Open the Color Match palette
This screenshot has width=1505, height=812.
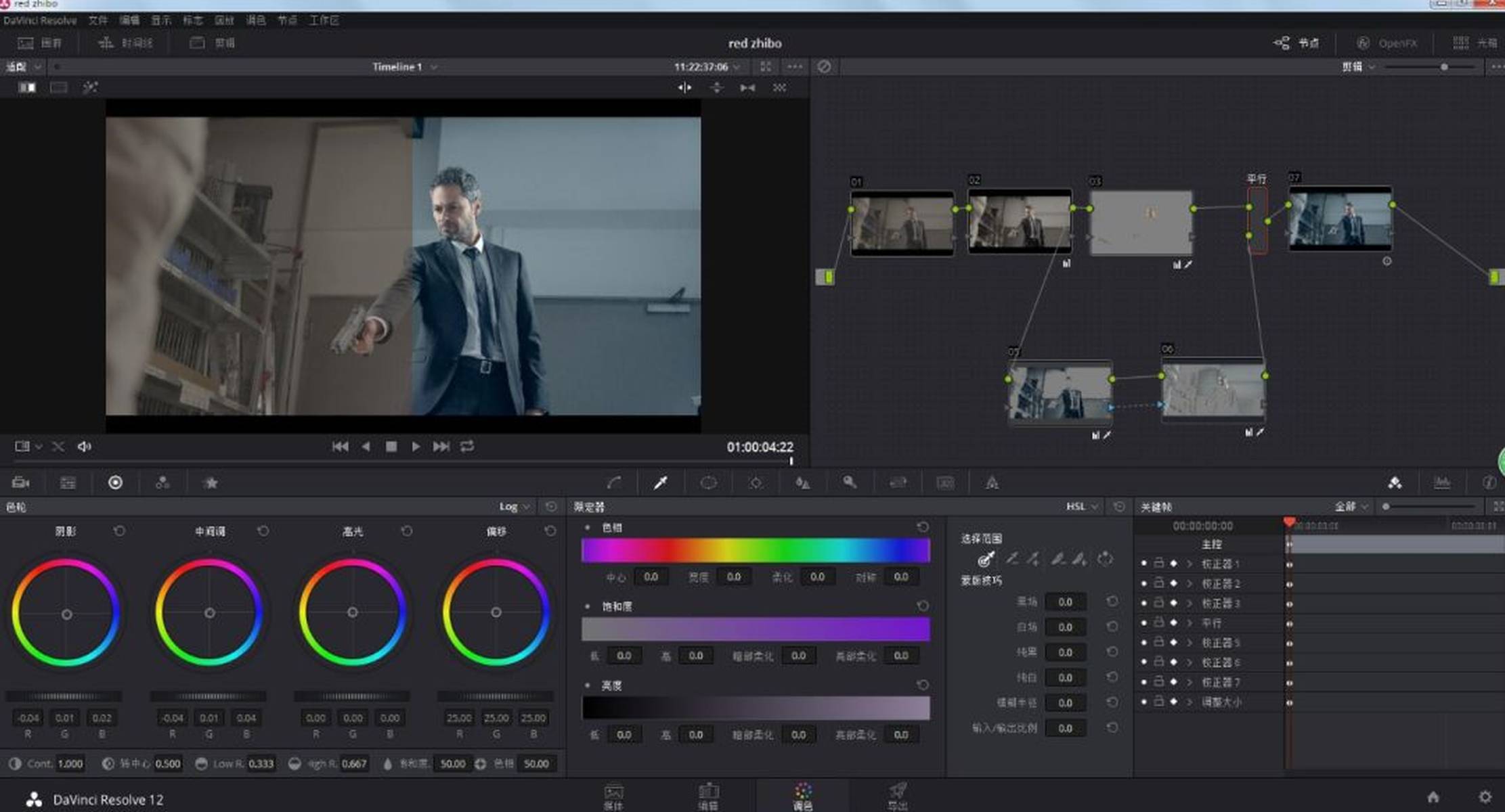pos(68,482)
